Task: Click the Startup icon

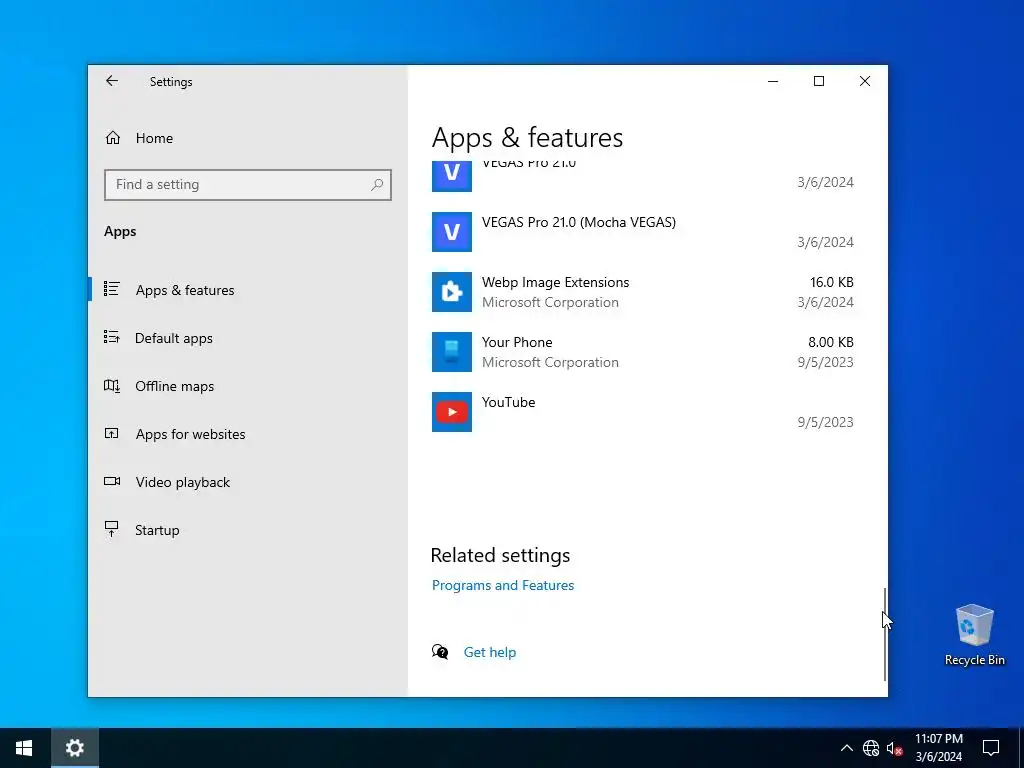Action: pyautogui.click(x=112, y=528)
